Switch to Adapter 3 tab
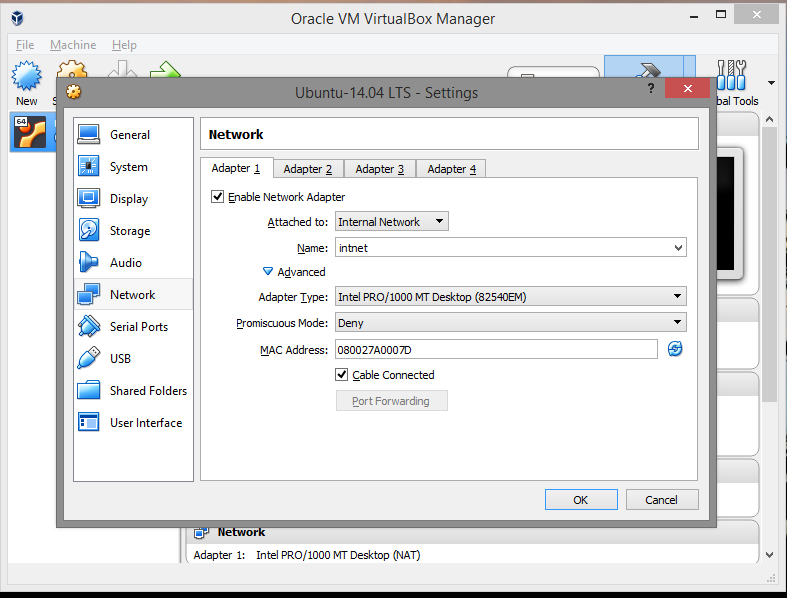The image size is (787, 598). pyautogui.click(x=379, y=169)
